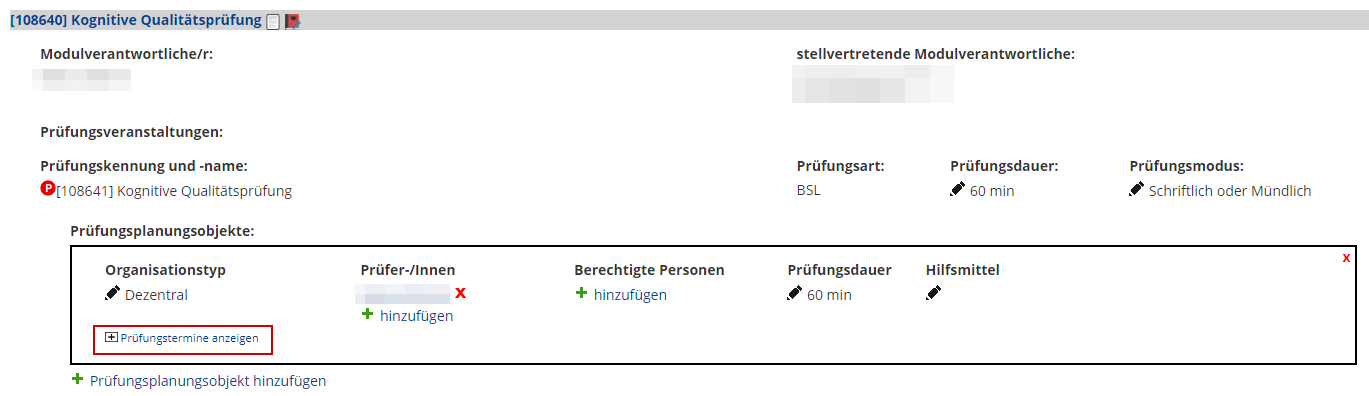Viewport: 1369px width, 396px height.
Task: Click hinzufügen under Berechtigte Personen
Action: (x=621, y=294)
